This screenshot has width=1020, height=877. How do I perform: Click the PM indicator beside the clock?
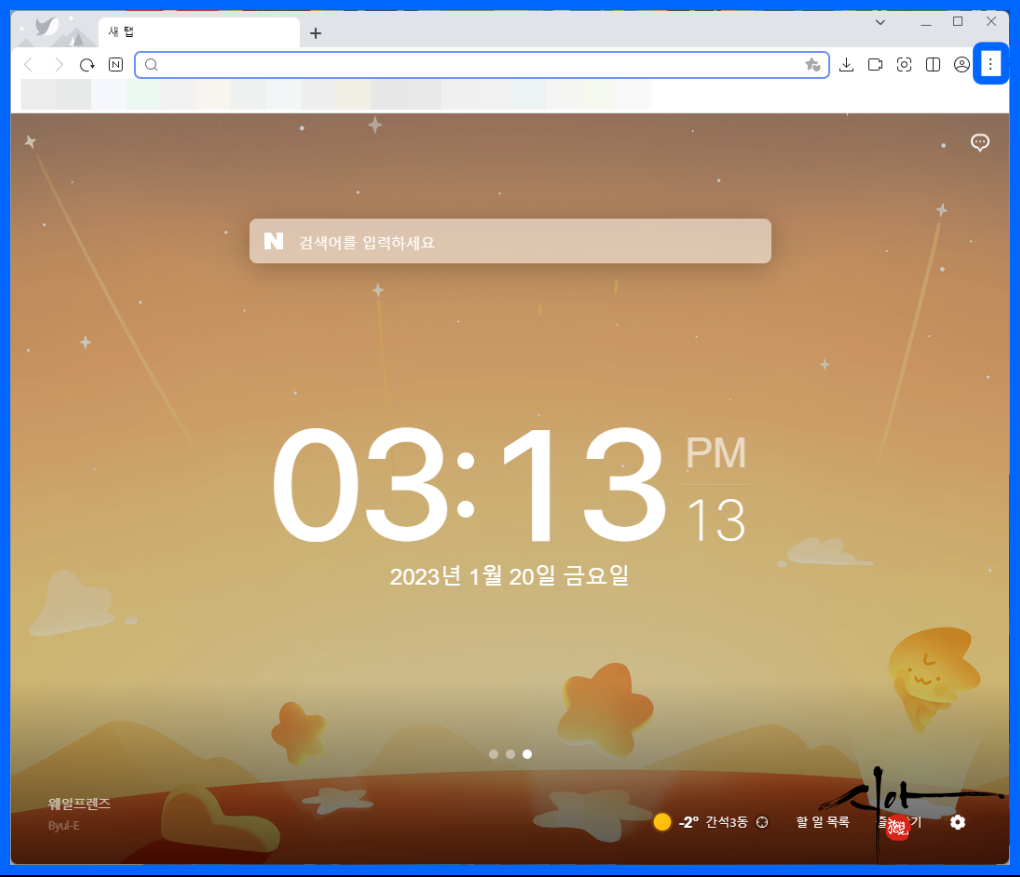716,452
